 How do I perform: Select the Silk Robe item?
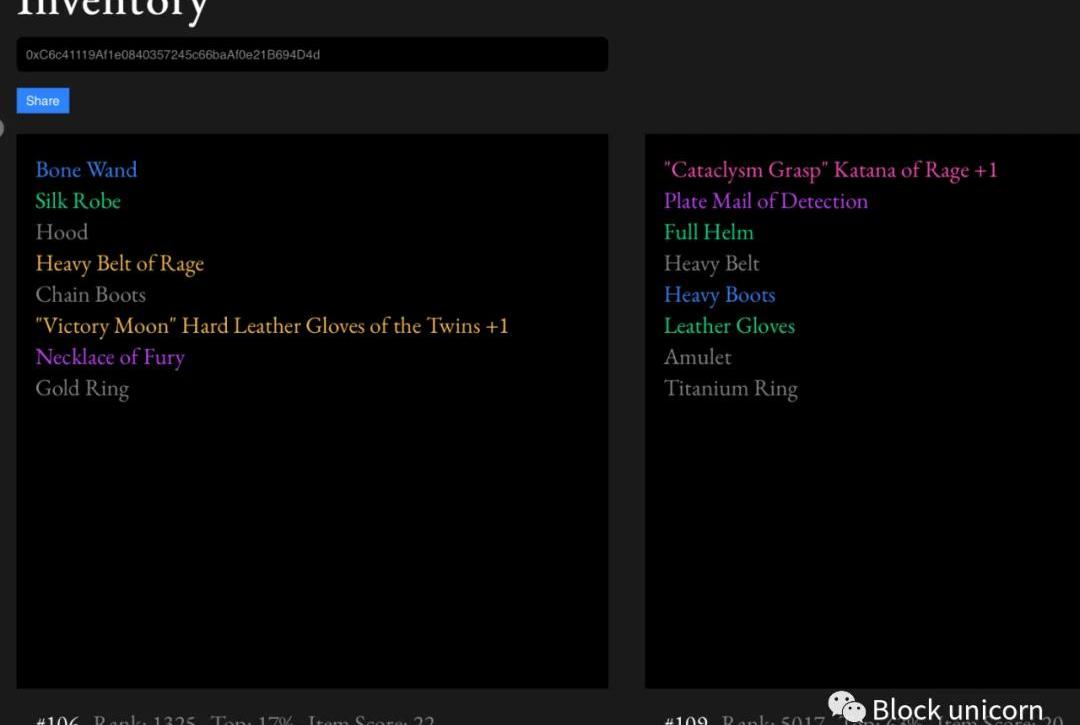click(78, 201)
